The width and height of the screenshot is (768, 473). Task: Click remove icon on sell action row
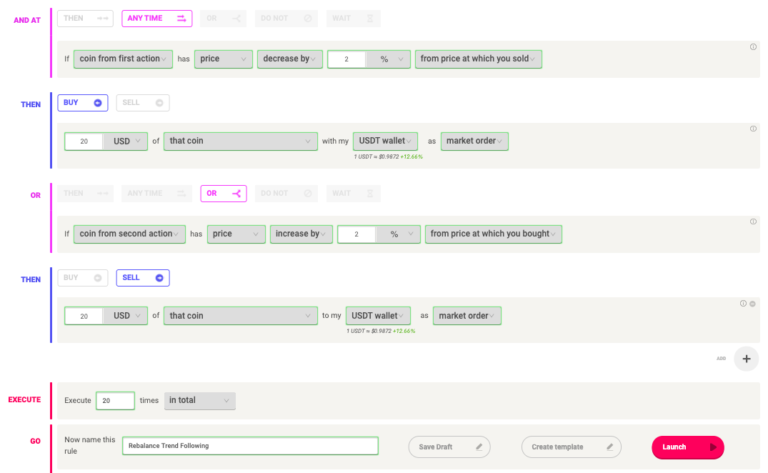tap(753, 304)
